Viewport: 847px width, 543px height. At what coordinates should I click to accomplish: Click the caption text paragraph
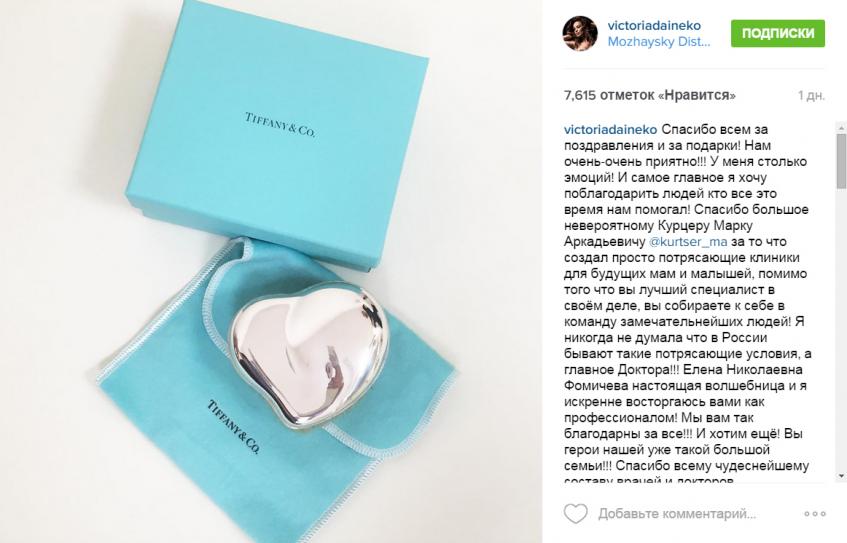pyautogui.click(x=687, y=305)
